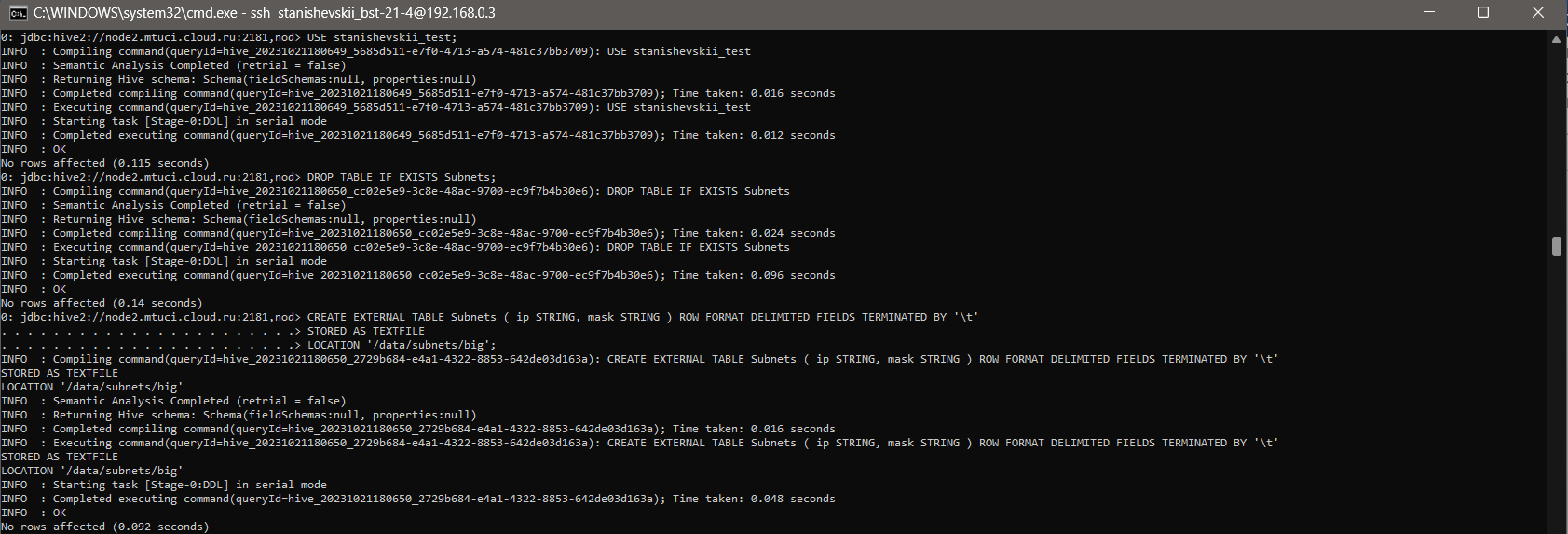Click 'No rows affected (0.14 seconds)' line
Image resolution: width=1568 pixels, height=534 pixels.
coord(102,303)
